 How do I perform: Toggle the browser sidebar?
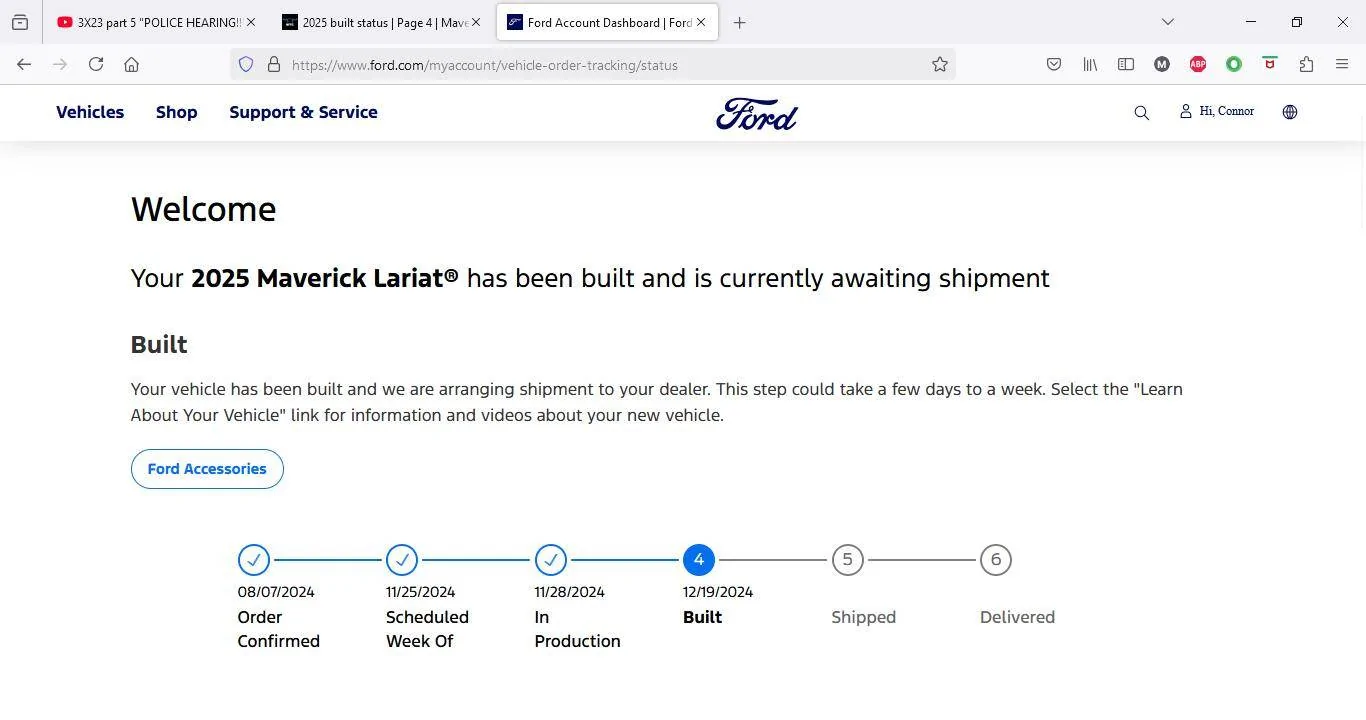tap(1126, 64)
